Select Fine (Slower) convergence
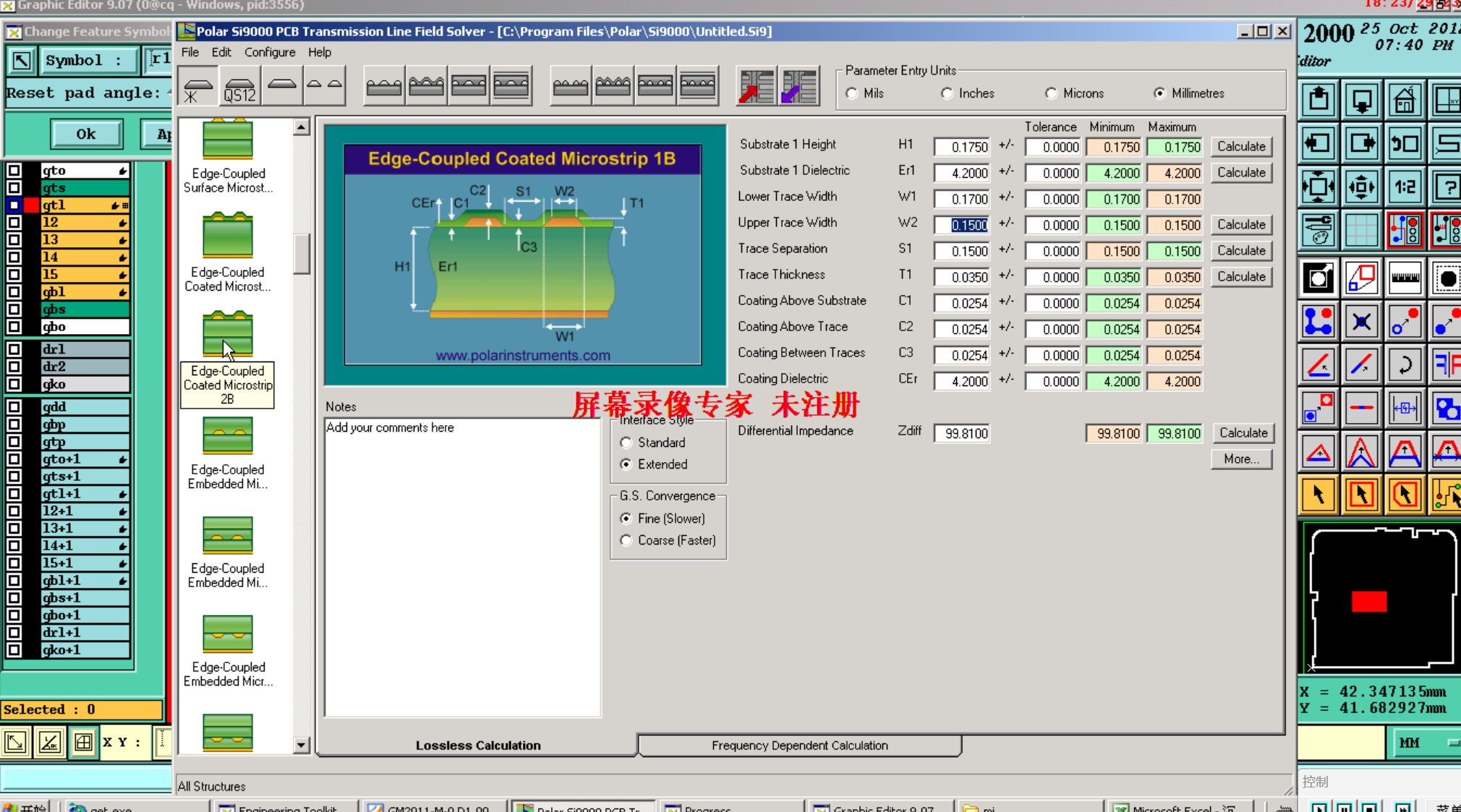The width and height of the screenshot is (1461, 812). point(626,518)
